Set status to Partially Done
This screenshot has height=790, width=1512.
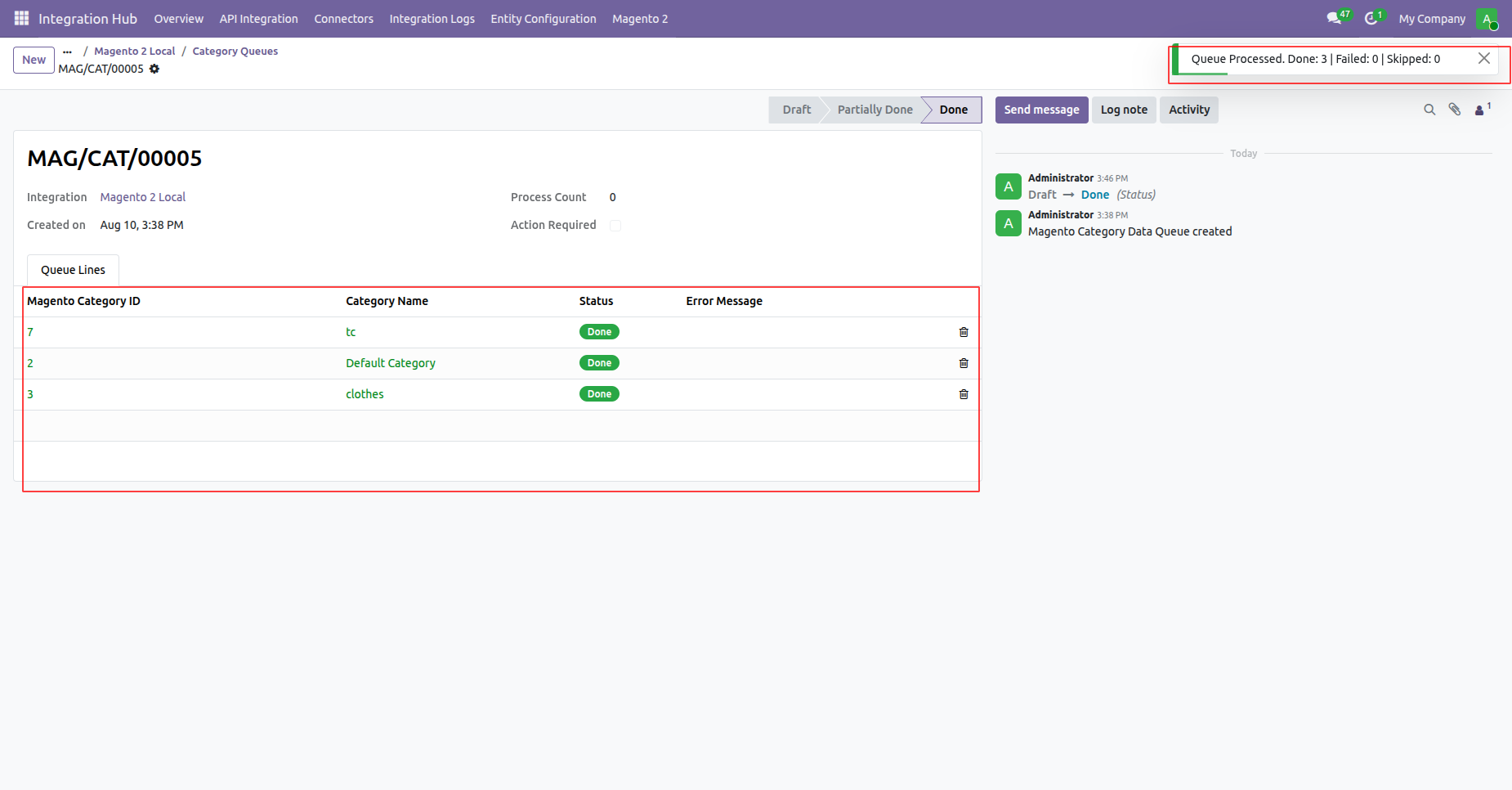[x=875, y=110]
